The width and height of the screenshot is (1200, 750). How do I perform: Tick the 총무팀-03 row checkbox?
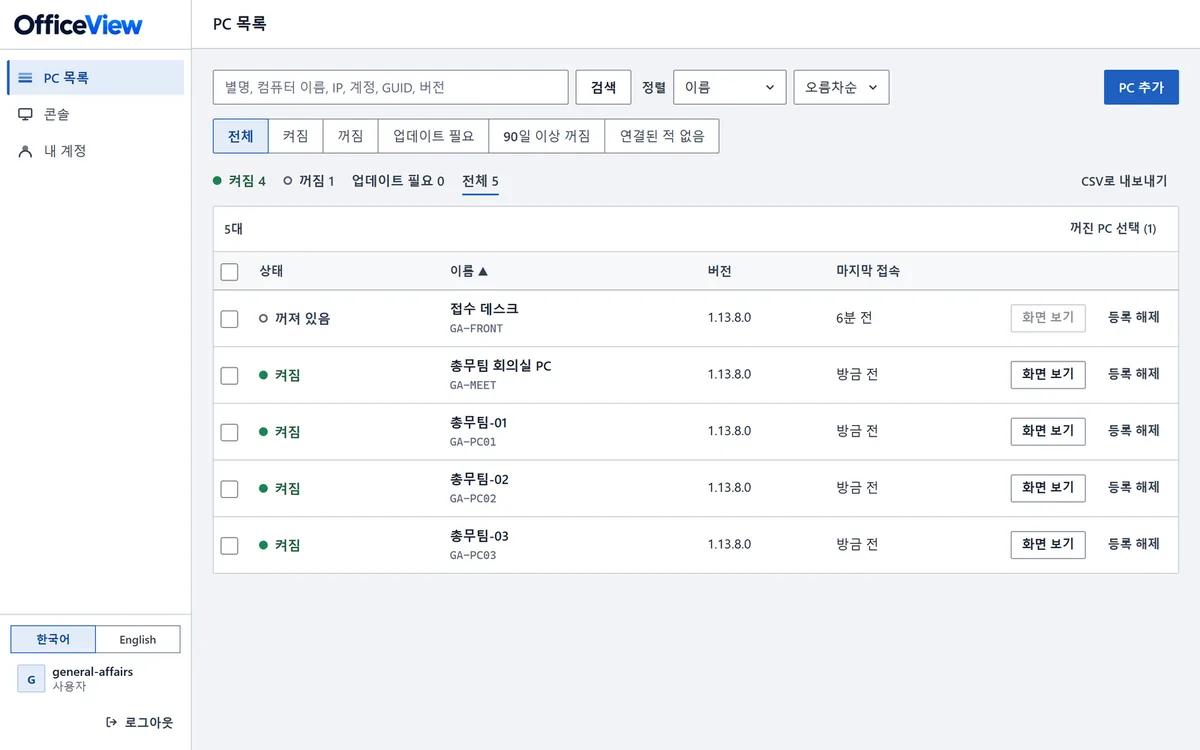[x=230, y=546]
